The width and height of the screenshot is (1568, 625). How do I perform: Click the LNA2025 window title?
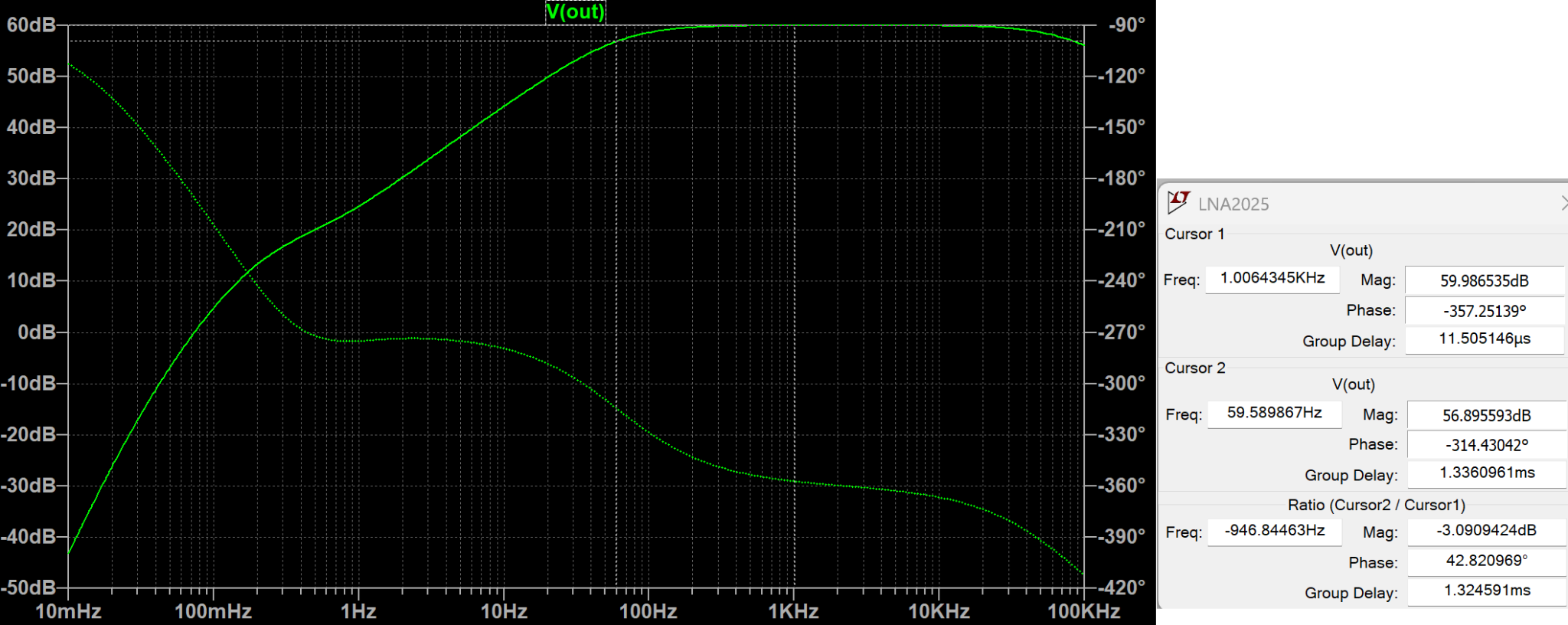coord(1233,204)
